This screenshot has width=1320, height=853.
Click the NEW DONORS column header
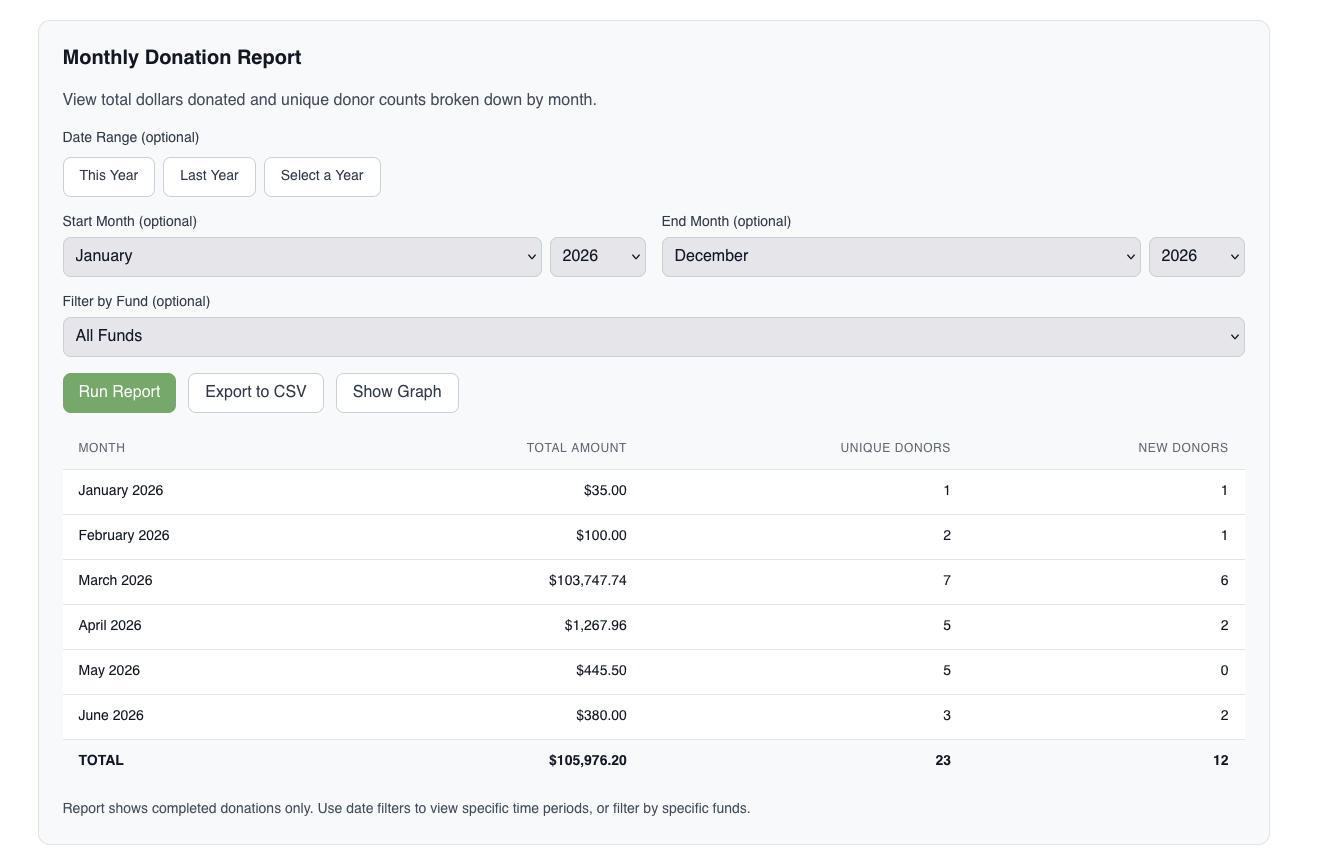pos(1183,448)
